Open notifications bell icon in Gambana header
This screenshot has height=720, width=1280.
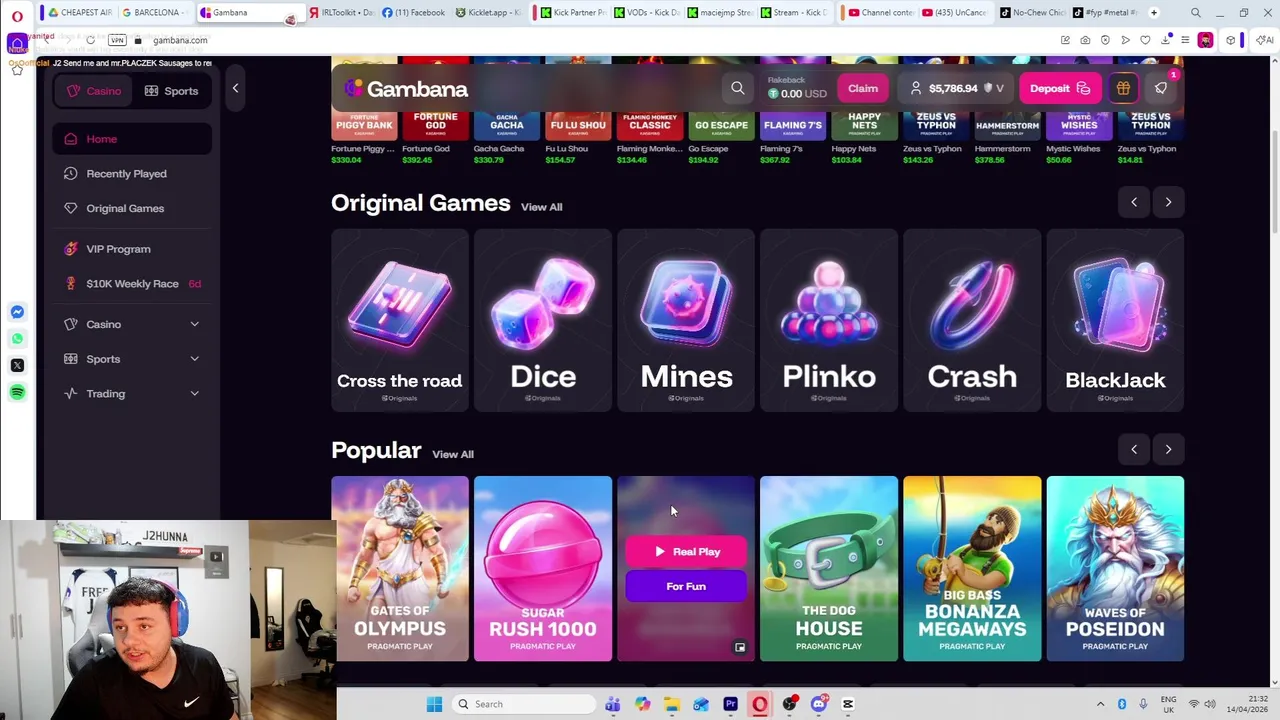click(x=1161, y=88)
